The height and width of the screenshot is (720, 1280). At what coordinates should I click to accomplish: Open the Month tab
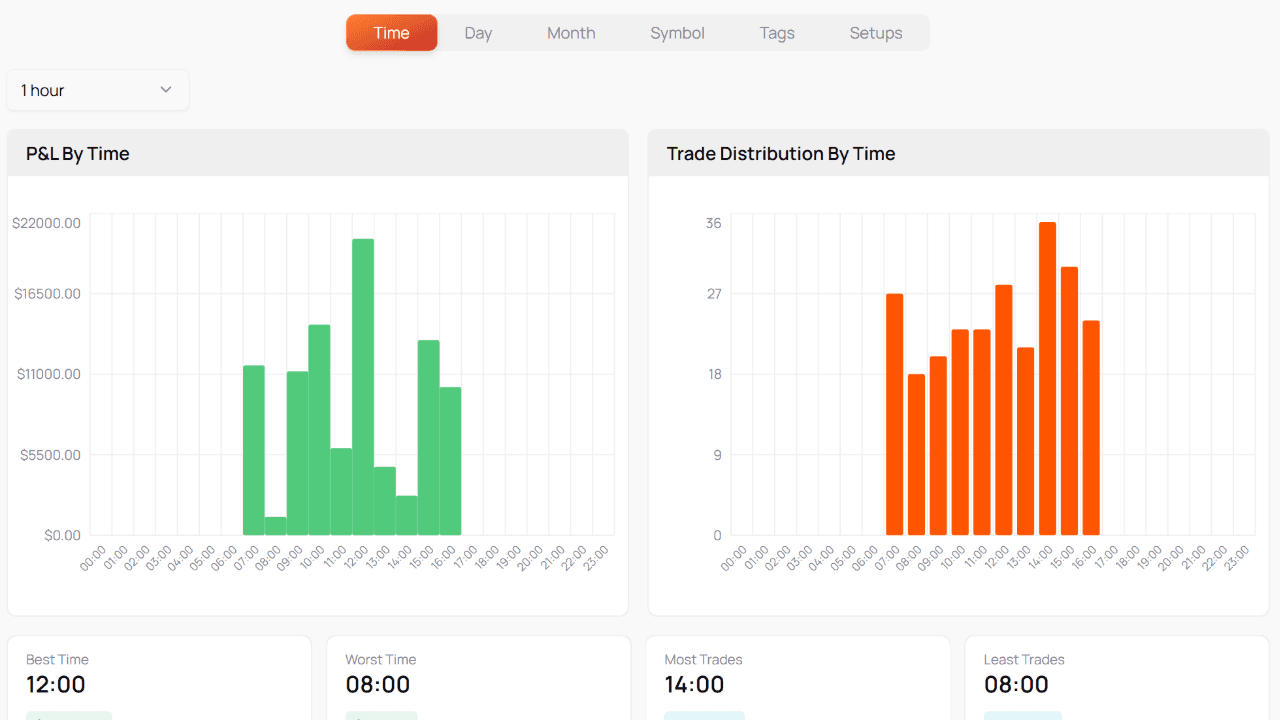[x=571, y=33]
